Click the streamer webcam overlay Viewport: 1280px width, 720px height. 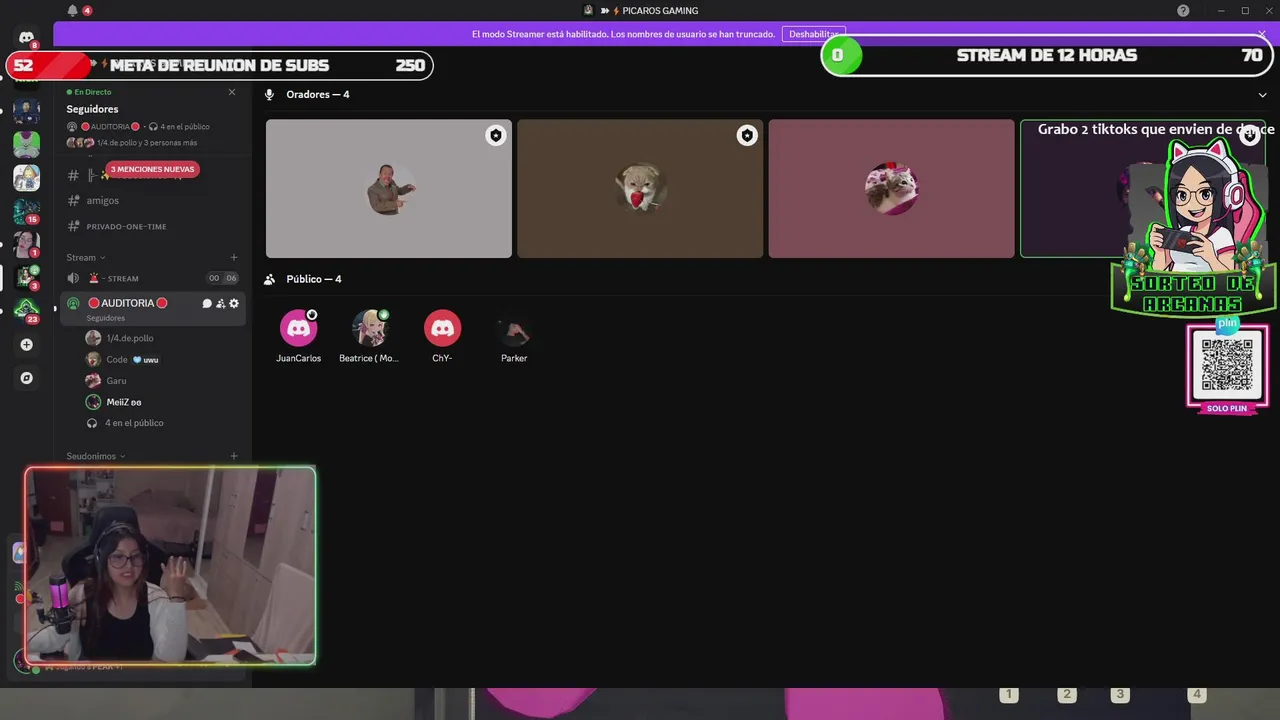pyautogui.click(x=170, y=566)
